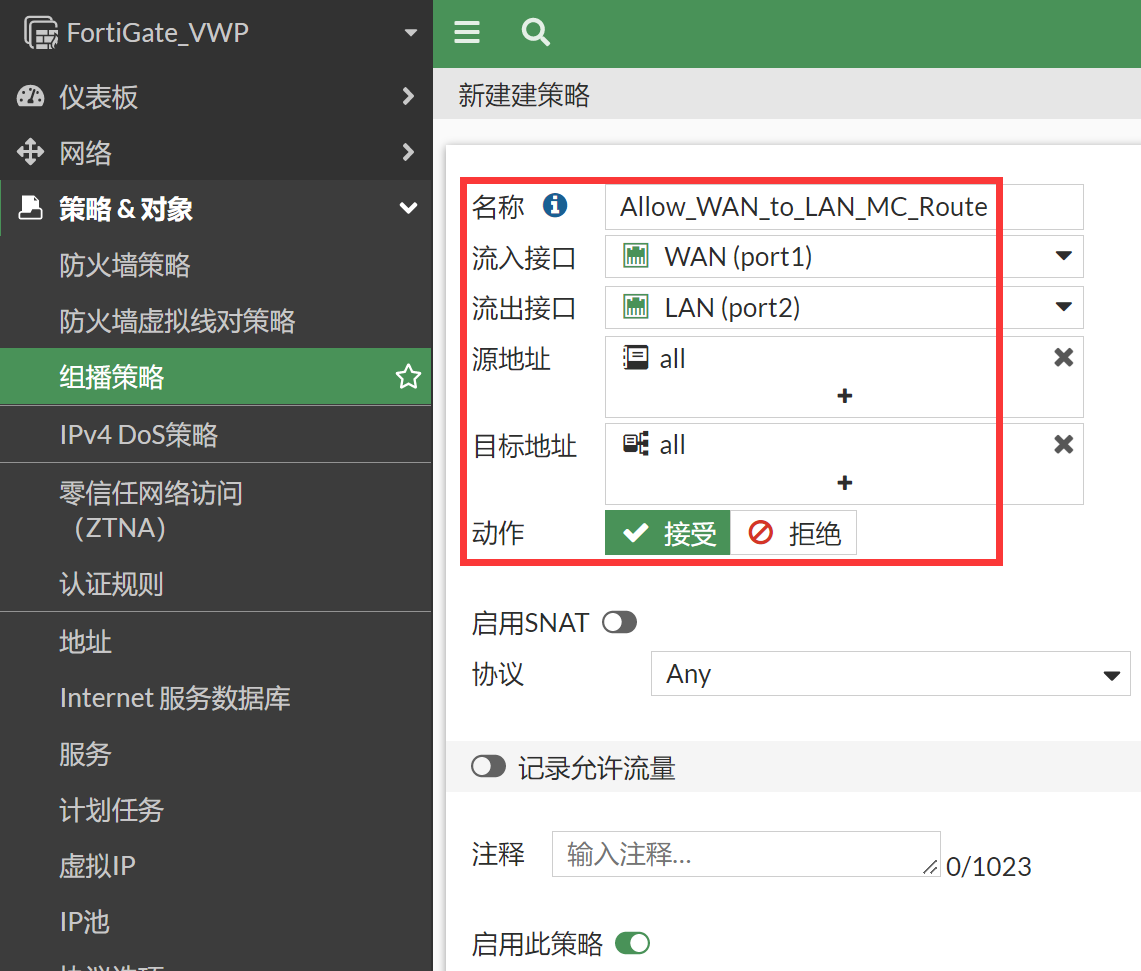Viewport: 1141px width, 971px height.
Task: Add source address with plus icon
Action: pos(844,396)
